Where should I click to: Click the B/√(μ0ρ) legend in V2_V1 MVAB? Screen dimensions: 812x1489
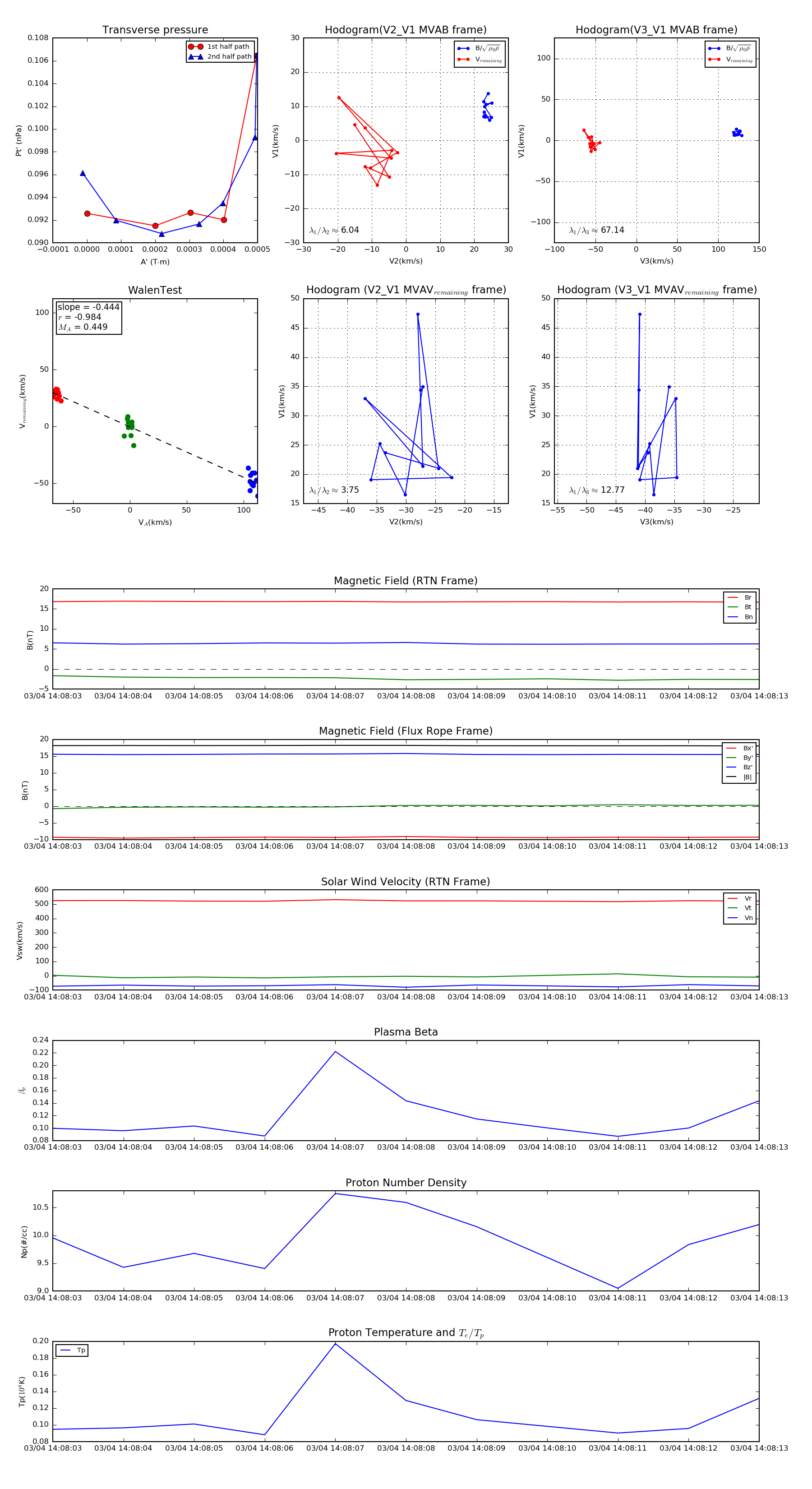coord(480,49)
